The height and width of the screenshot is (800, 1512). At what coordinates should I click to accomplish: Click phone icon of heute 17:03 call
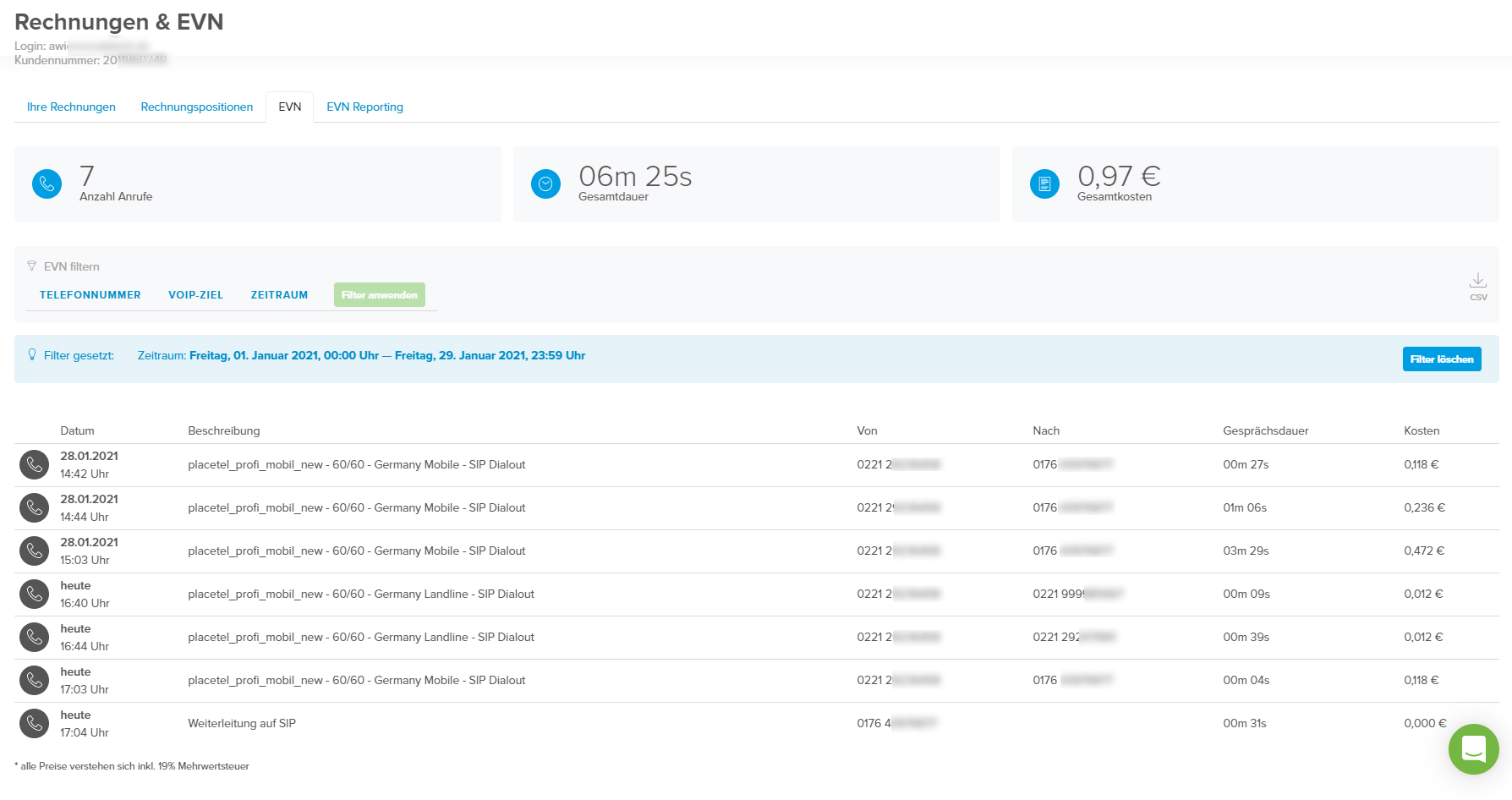[x=34, y=681]
